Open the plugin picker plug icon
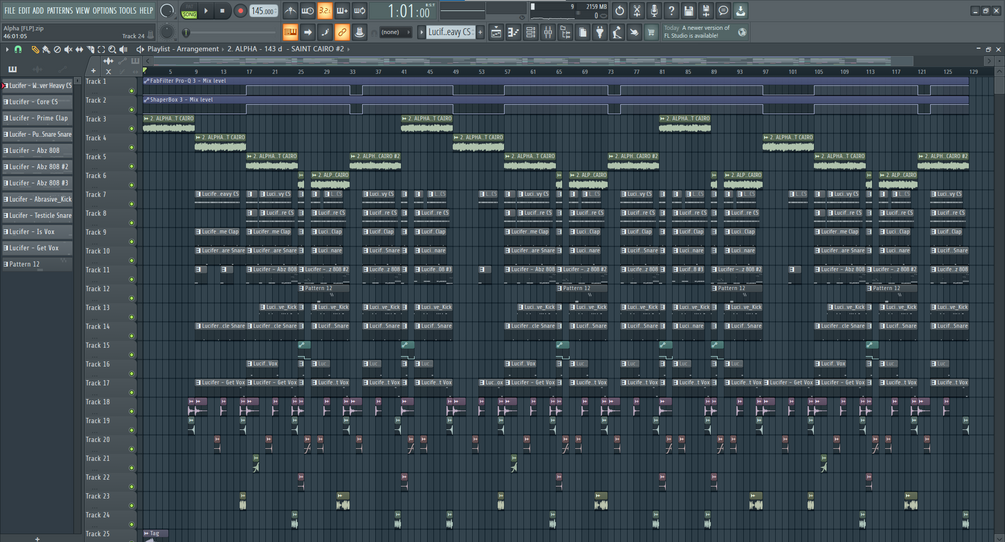The height and width of the screenshot is (542, 1005). (600, 33)
